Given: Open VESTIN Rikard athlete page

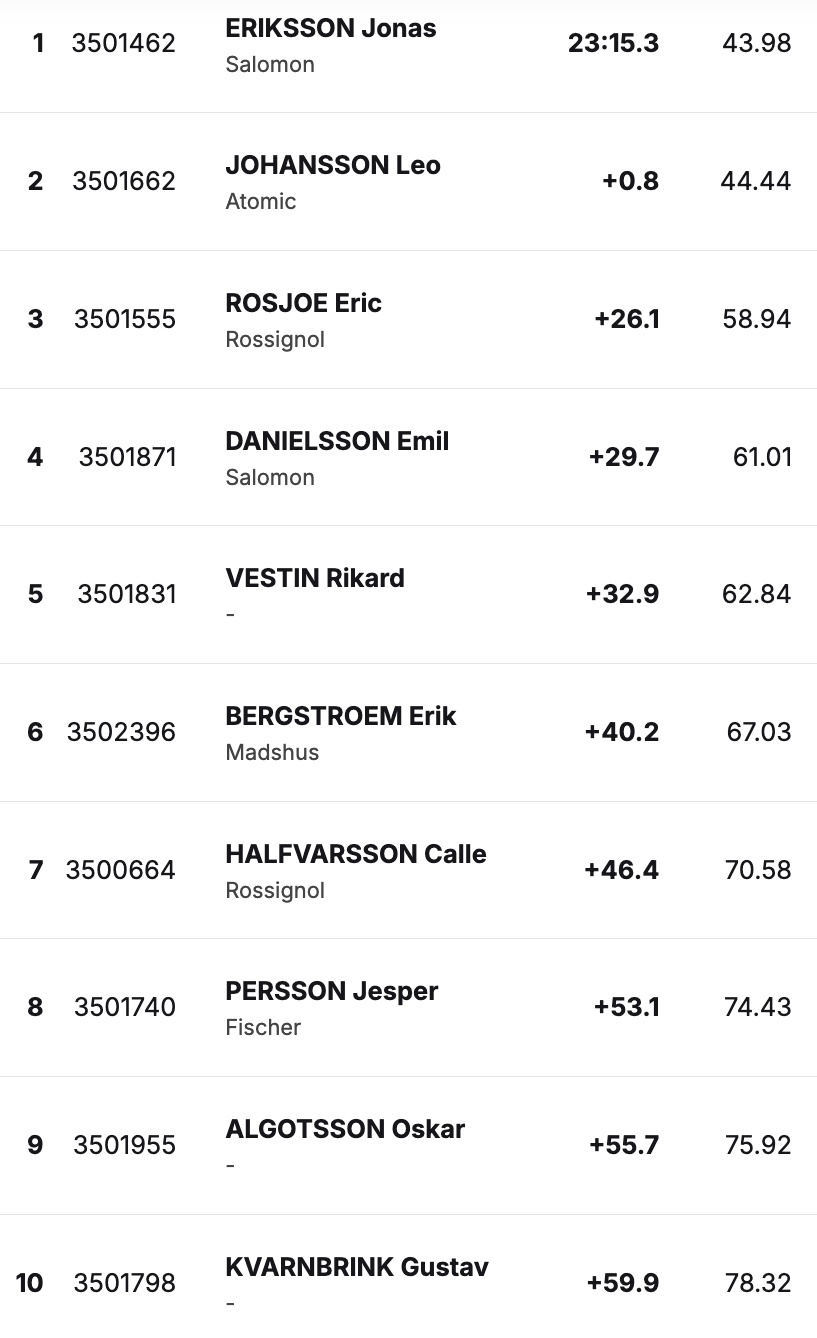Looking at the screenshot, I should 315,578.
